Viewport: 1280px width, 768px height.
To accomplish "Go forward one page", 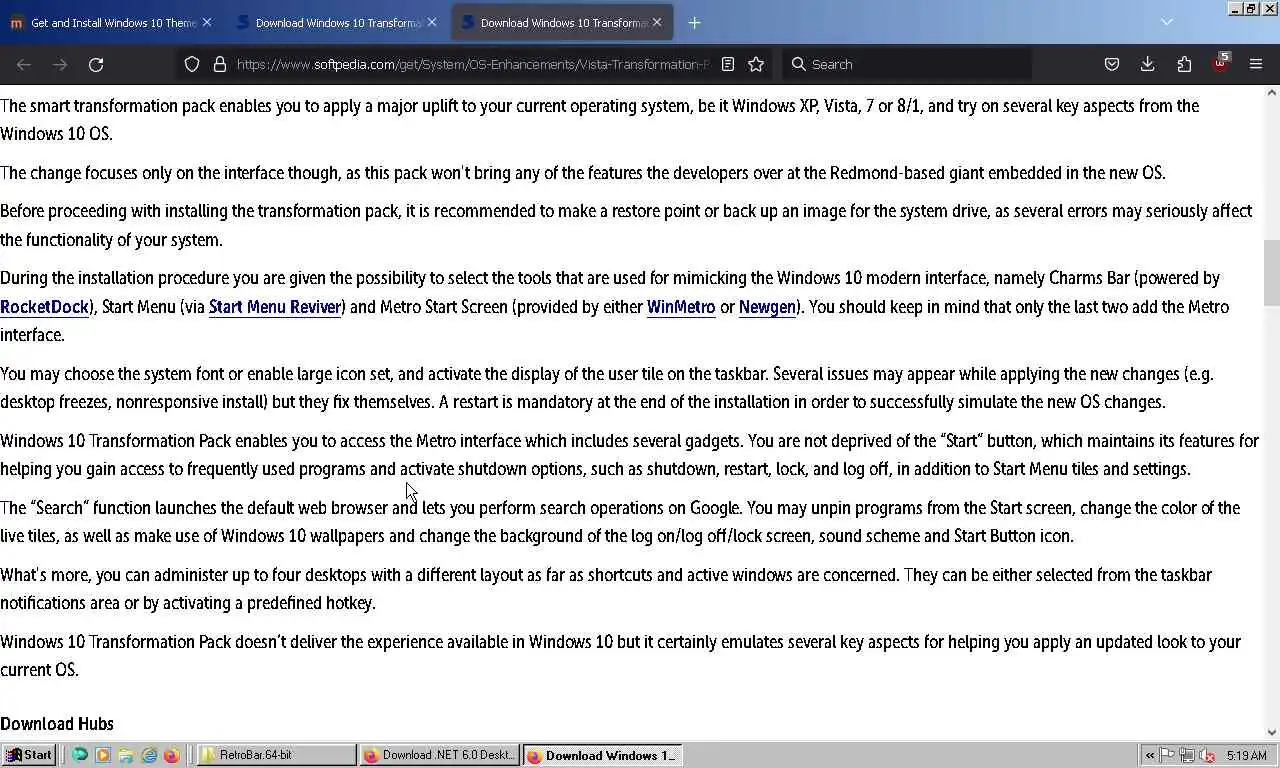I will coord(60,64).
